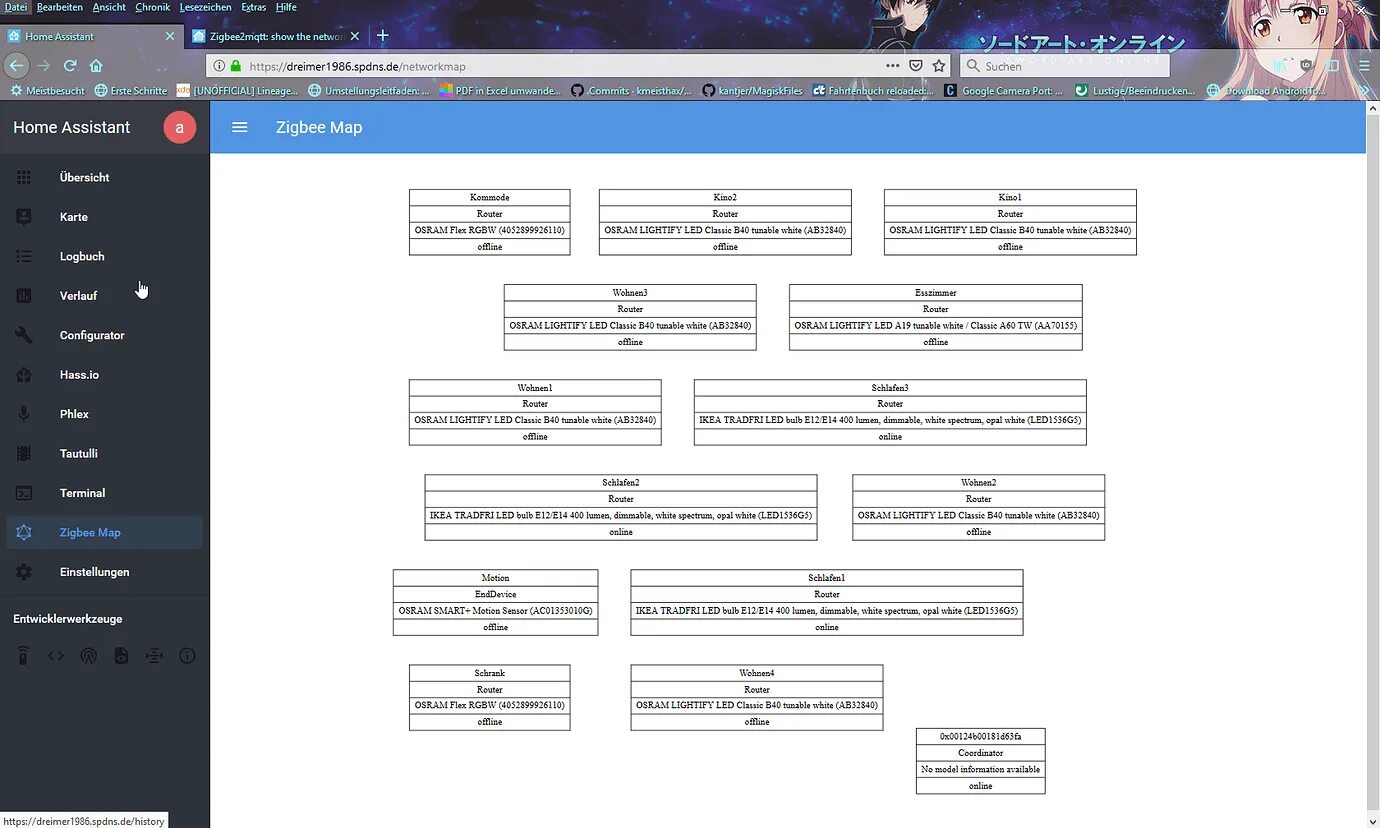Click the Einstellungen gear icon

coord(24,572)
